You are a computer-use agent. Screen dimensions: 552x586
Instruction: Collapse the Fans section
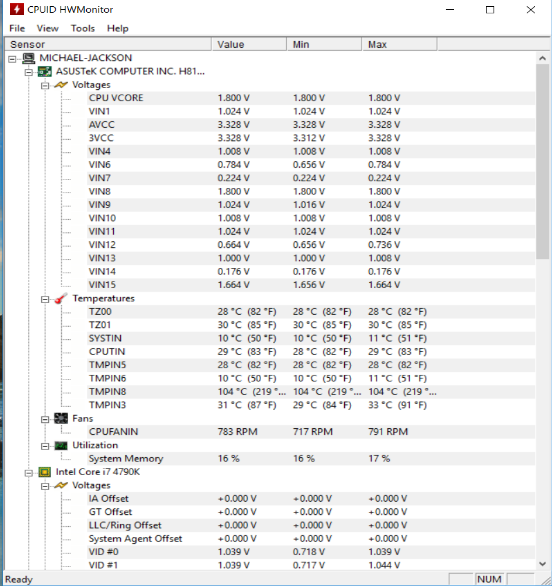[45, 419]
